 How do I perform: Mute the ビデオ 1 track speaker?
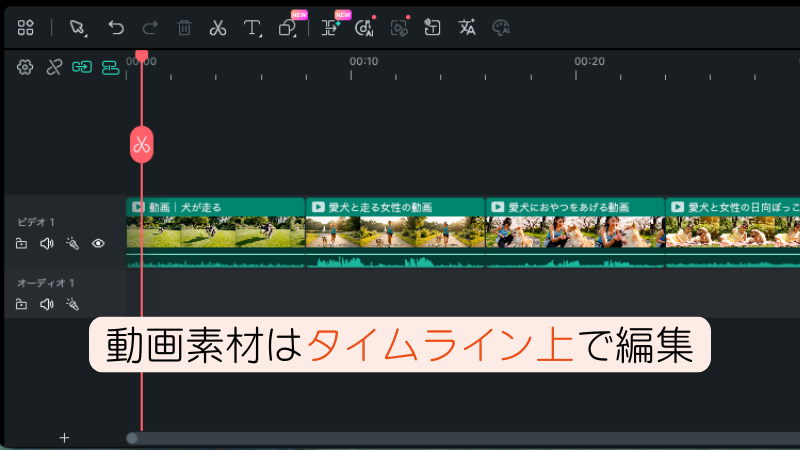click(x=46, y=243)
